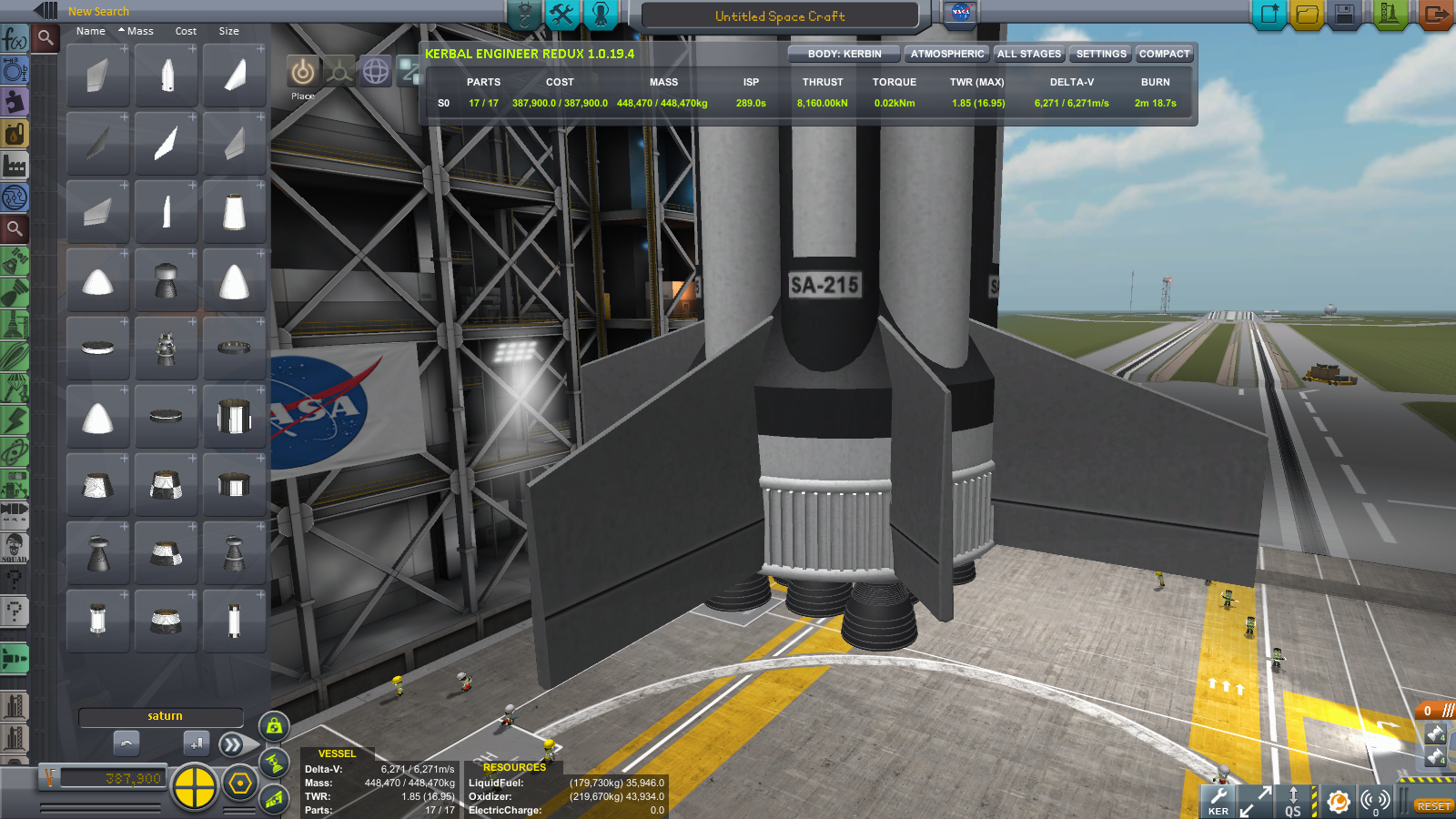Select the green pods category tab
This screenshot has width=1456, height=819.
15,262
